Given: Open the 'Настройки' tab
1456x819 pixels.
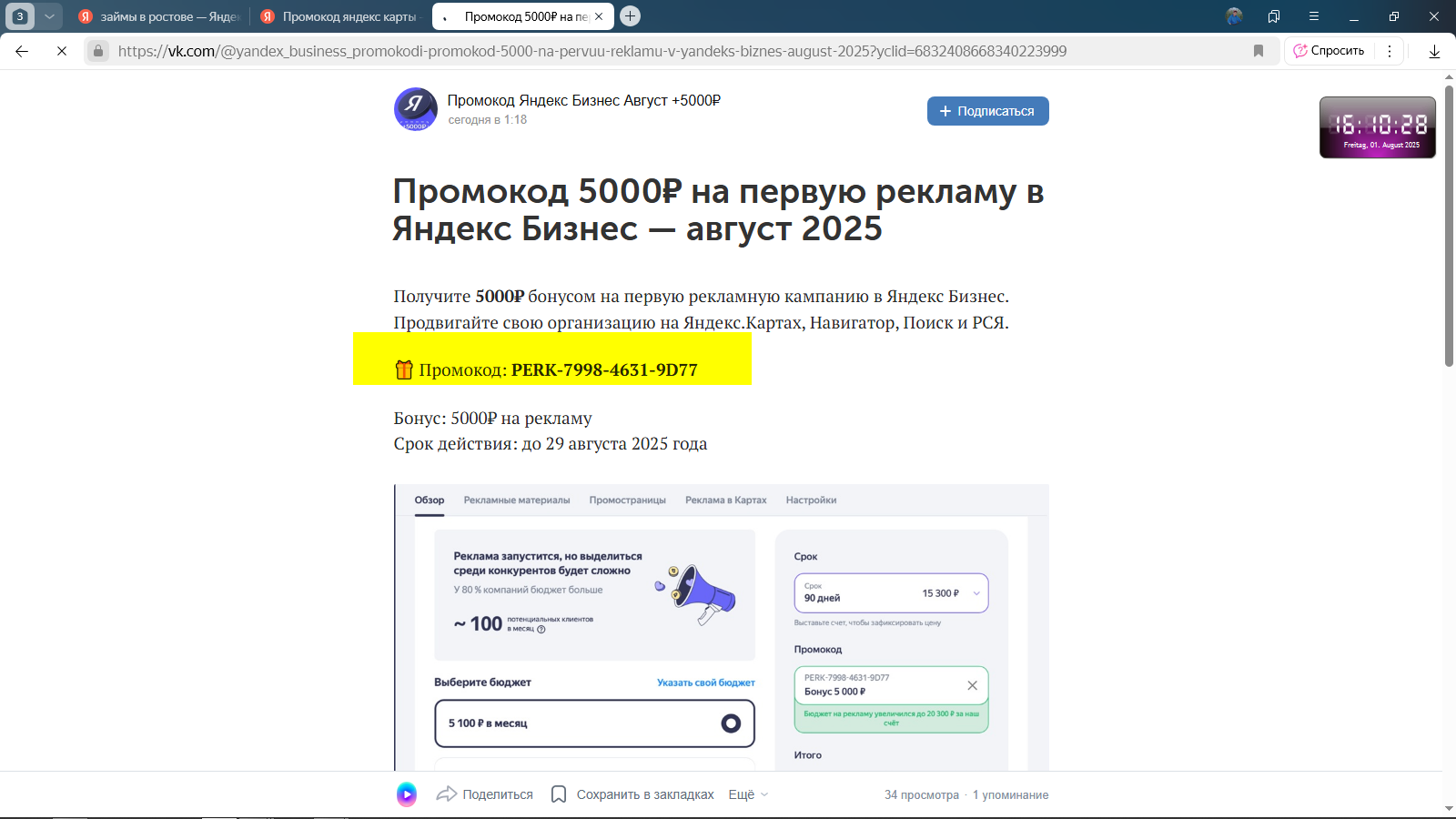Looking at the screenshot, I should coord(811,500).
